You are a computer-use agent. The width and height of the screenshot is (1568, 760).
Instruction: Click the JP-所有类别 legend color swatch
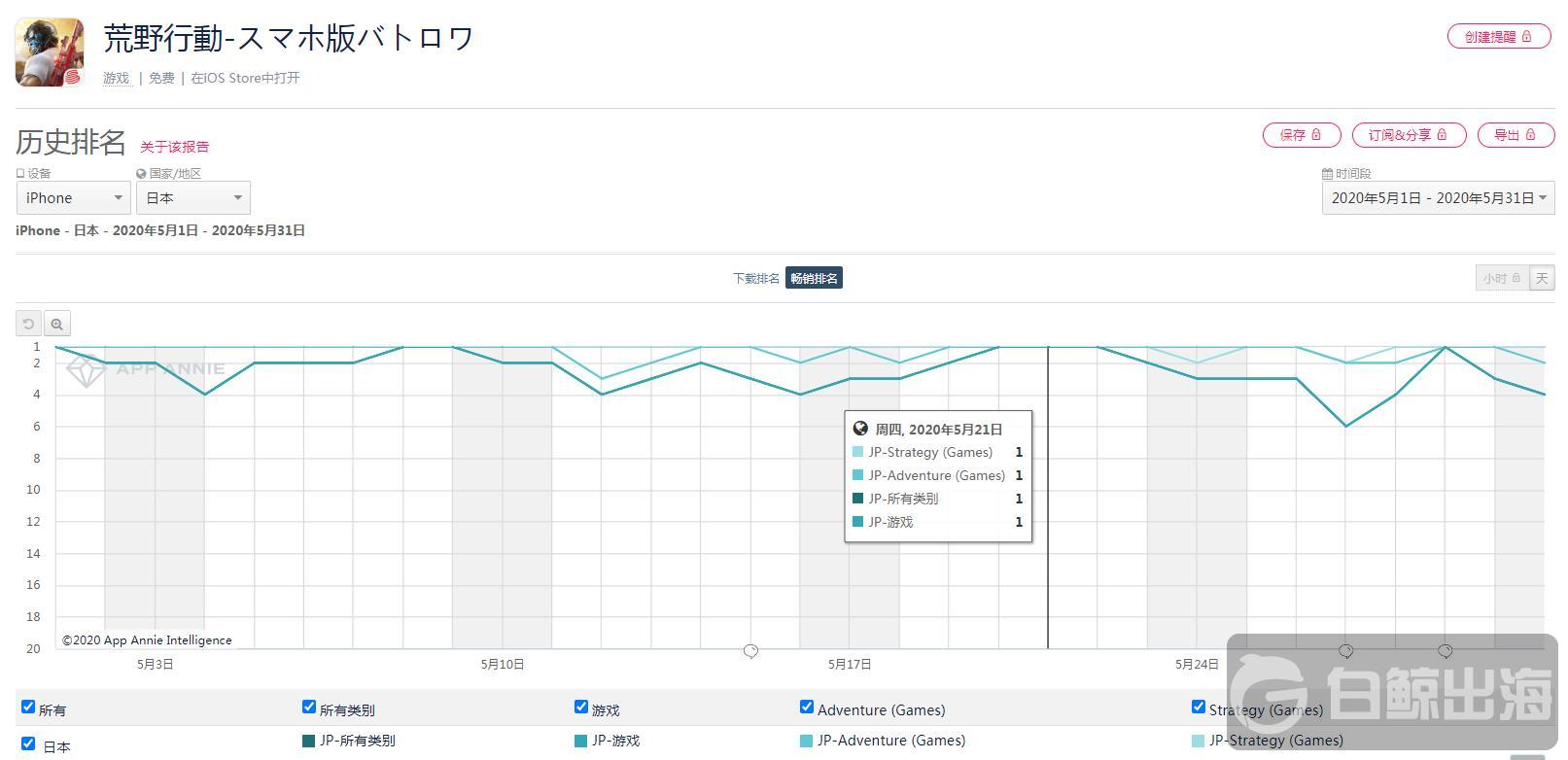pos(309,741)
